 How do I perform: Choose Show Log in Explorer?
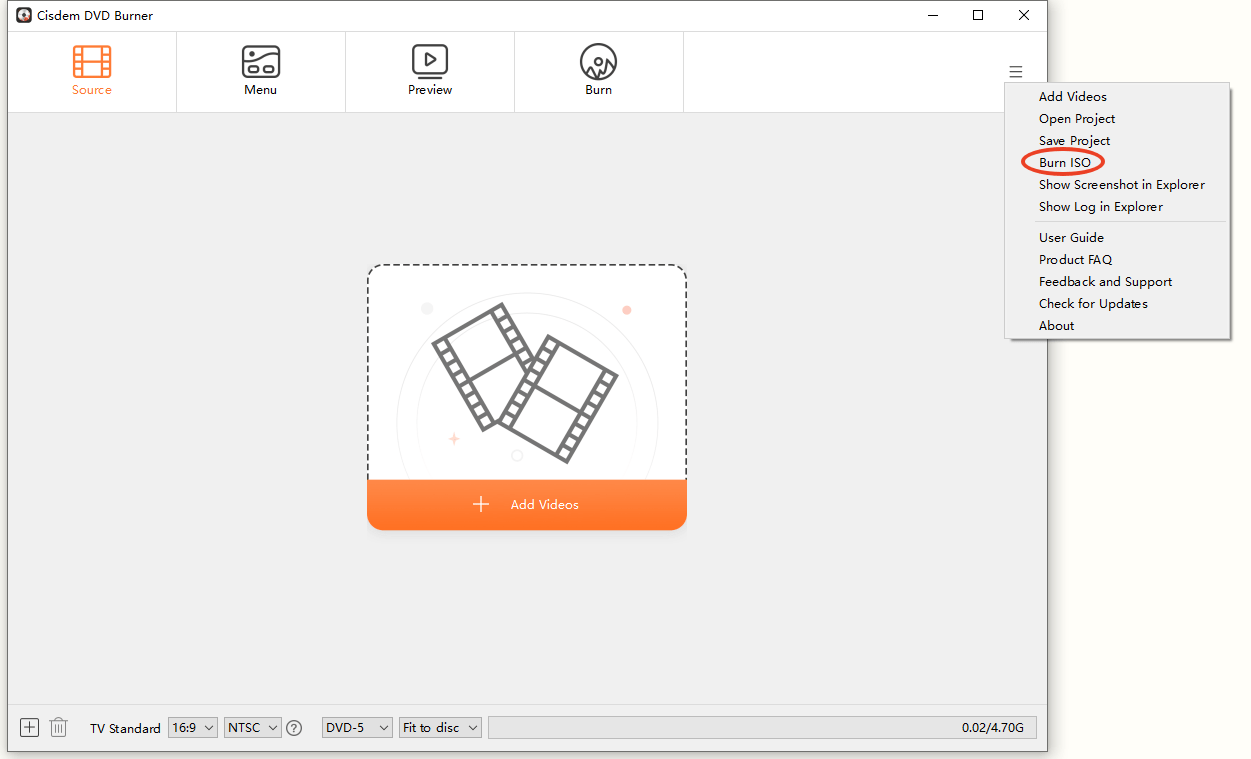[1100, 207]
